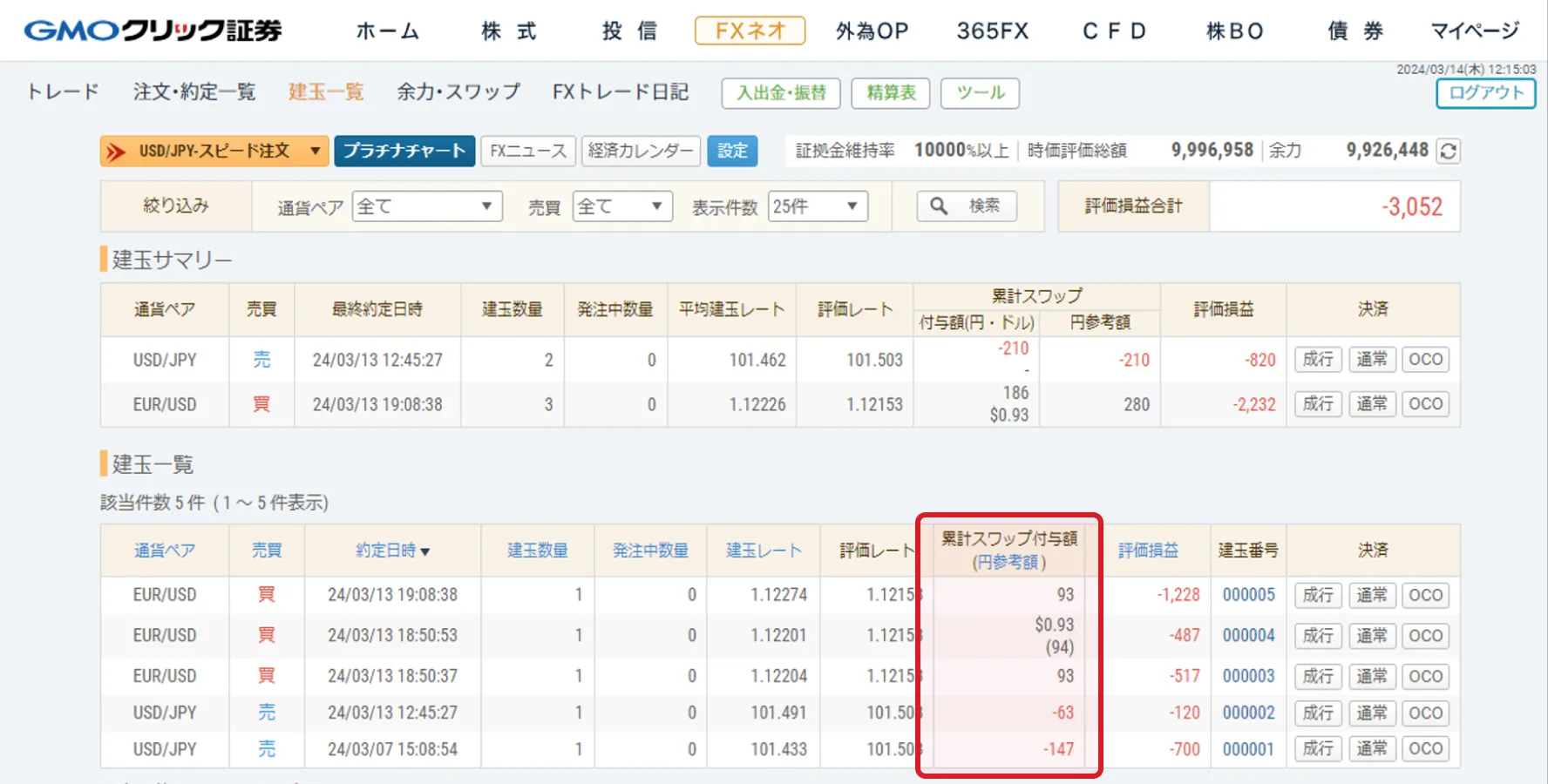This screenshot has width=1548, height=784.
Task: Open the USD/JPY-スピード注文 dropdown
Action: click(x=214, y=151)
